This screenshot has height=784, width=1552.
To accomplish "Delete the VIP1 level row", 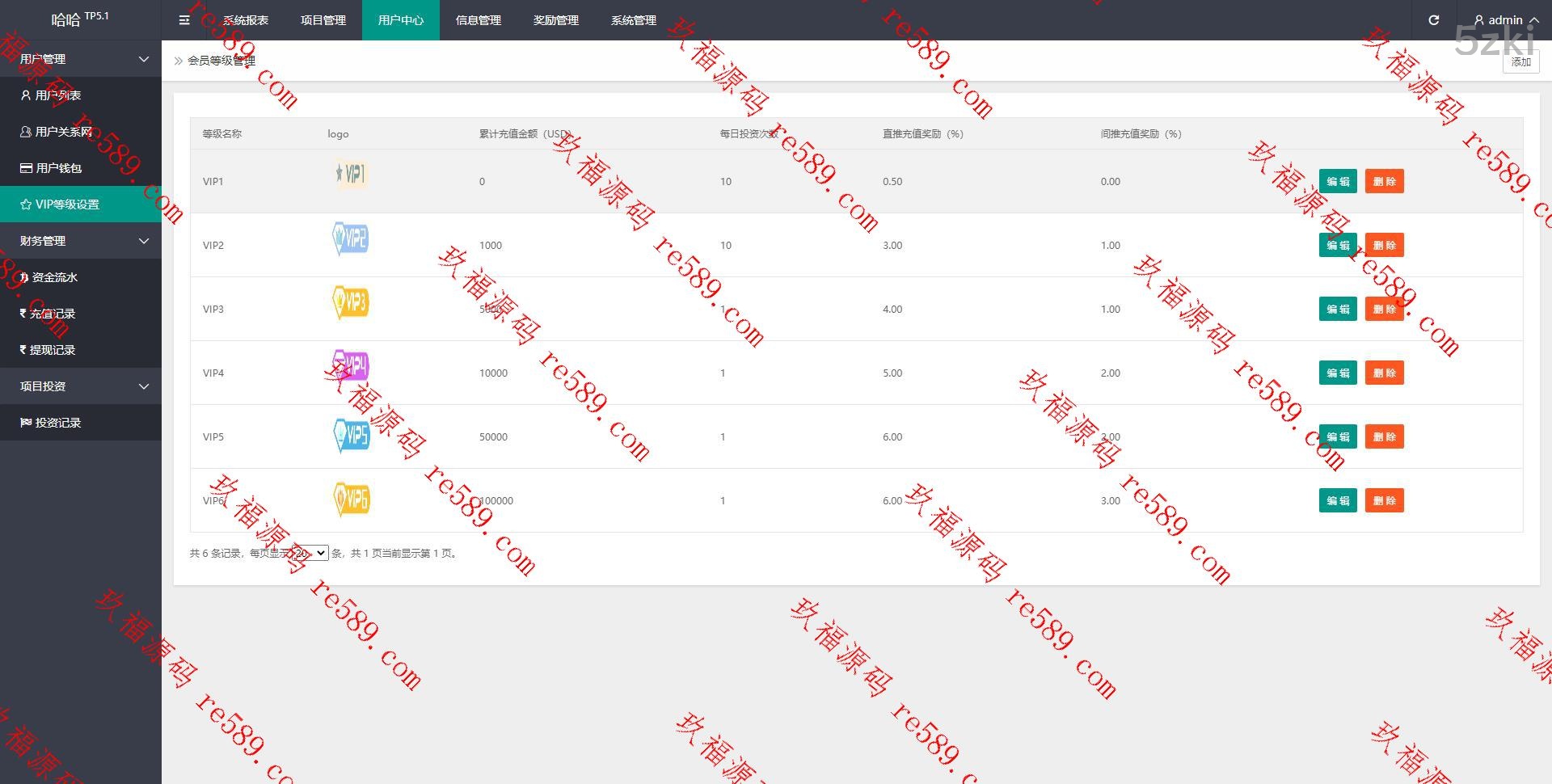I will coord(1385,181).
